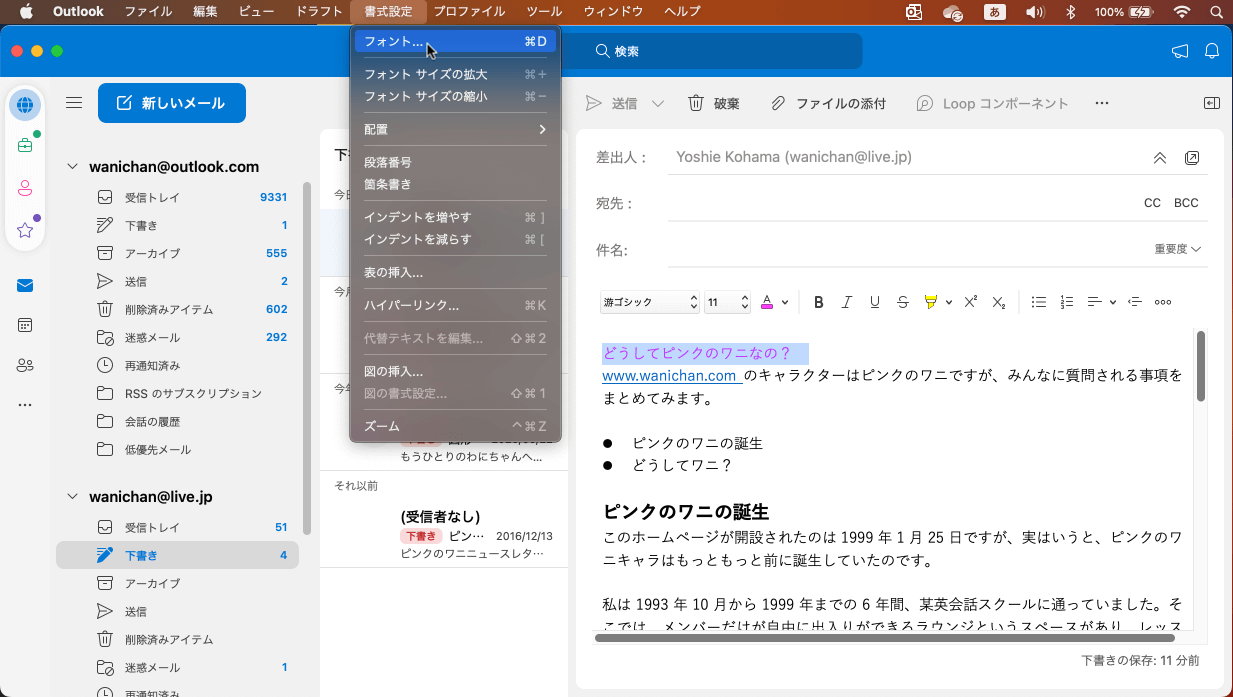Click the megaphone announcements icon
The width and height of the screenshot is (1233, 697).
point(1180,51)
